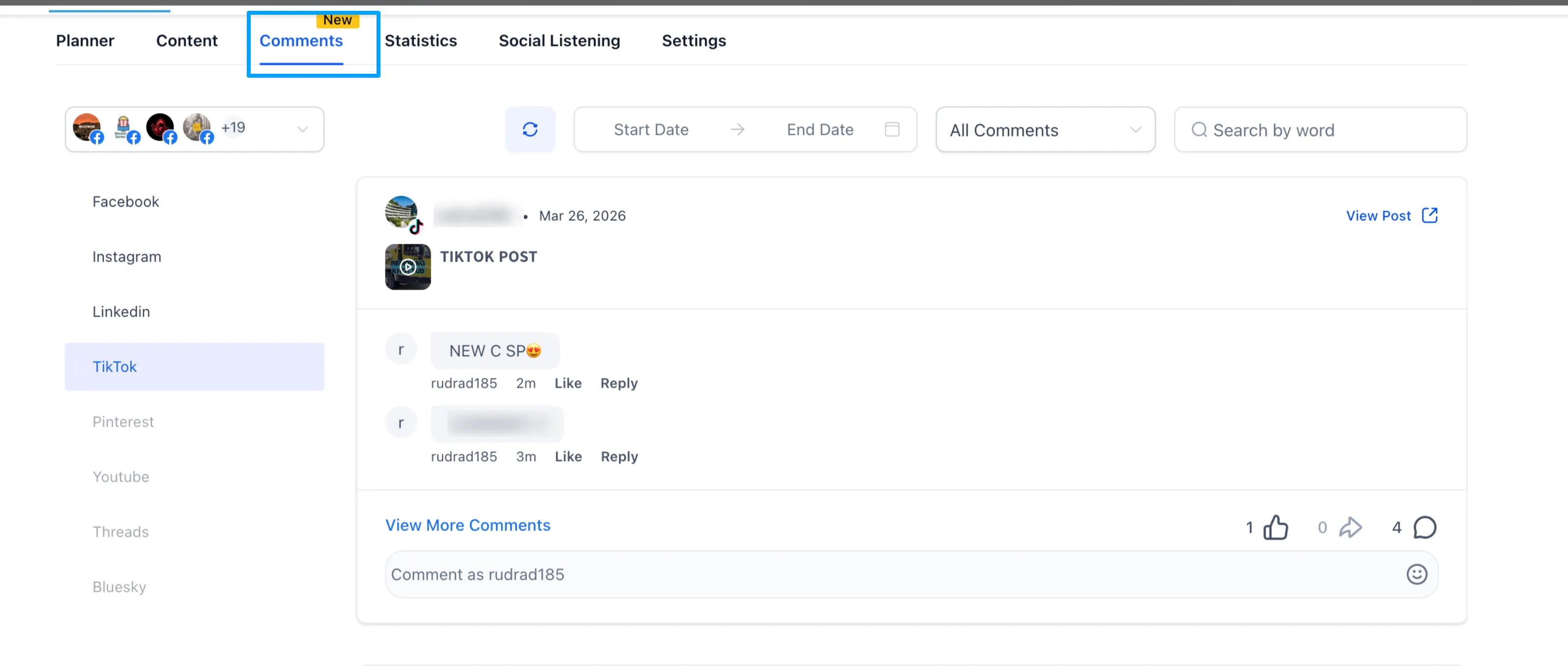Like the comment from rudrad185
The height and width of the screenshot is (666, 1568).
coord(568,383)
